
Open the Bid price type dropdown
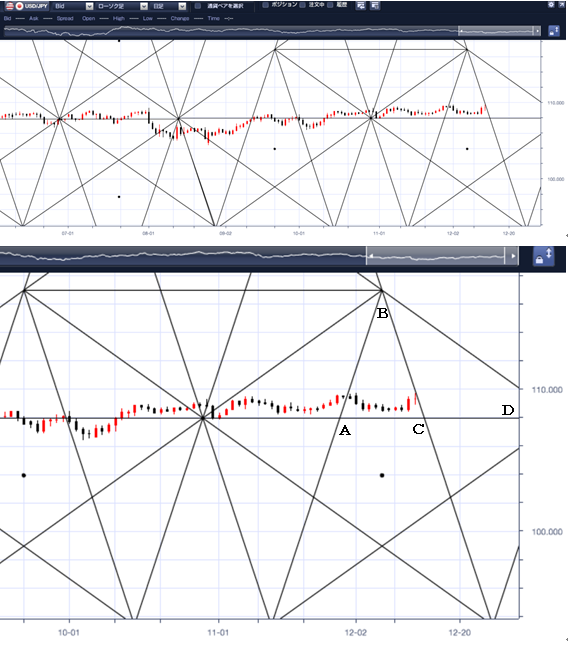pyautogui.click(x=72, y=6)
